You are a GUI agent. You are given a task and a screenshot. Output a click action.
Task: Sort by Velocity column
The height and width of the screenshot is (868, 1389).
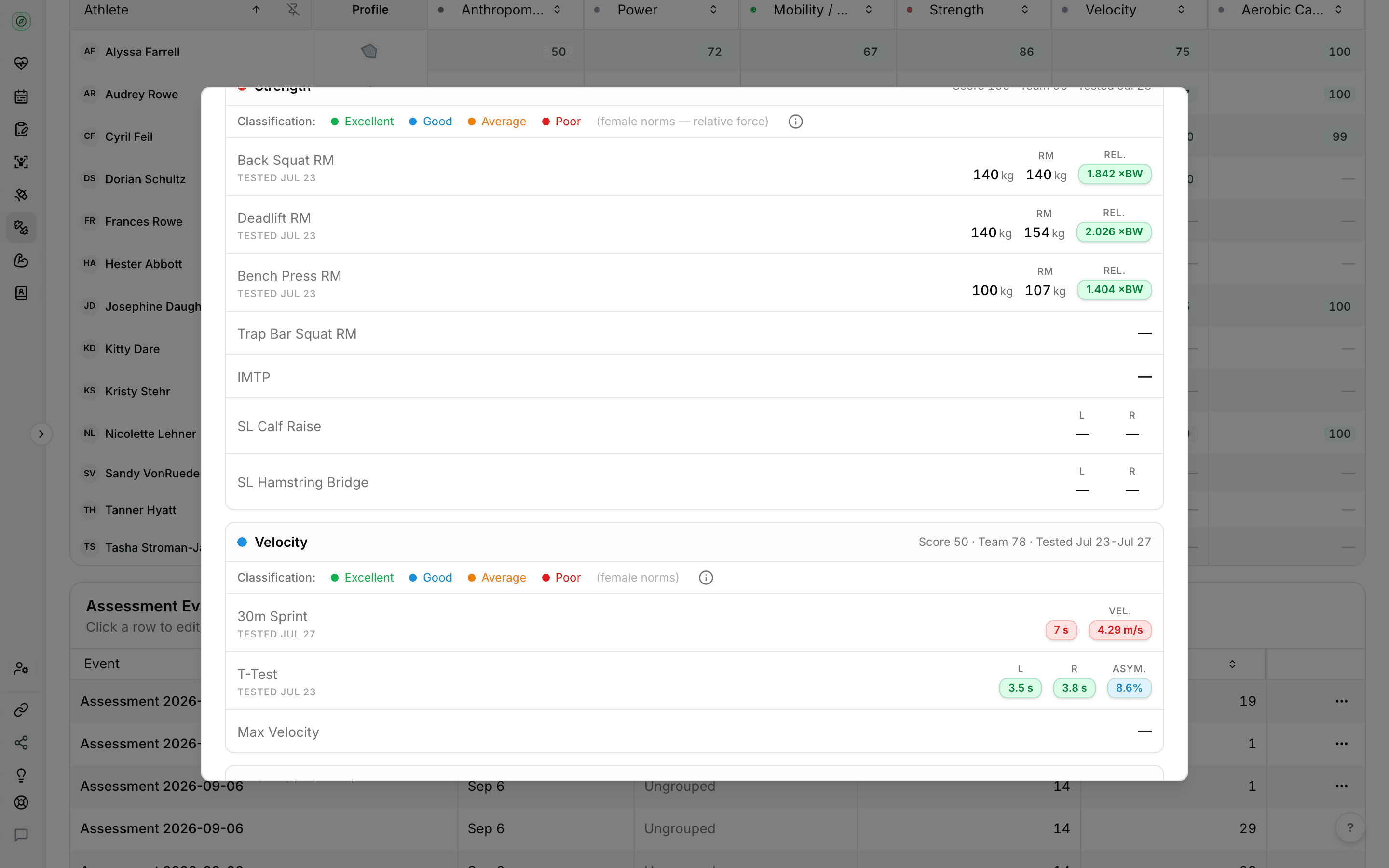[1181, 10]
